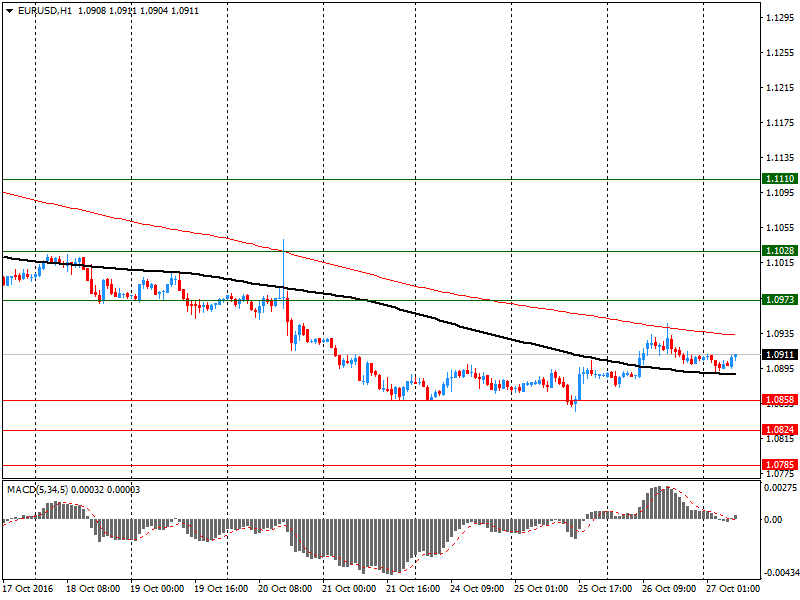Click the 1.1215 price scale value

[780, 88]
